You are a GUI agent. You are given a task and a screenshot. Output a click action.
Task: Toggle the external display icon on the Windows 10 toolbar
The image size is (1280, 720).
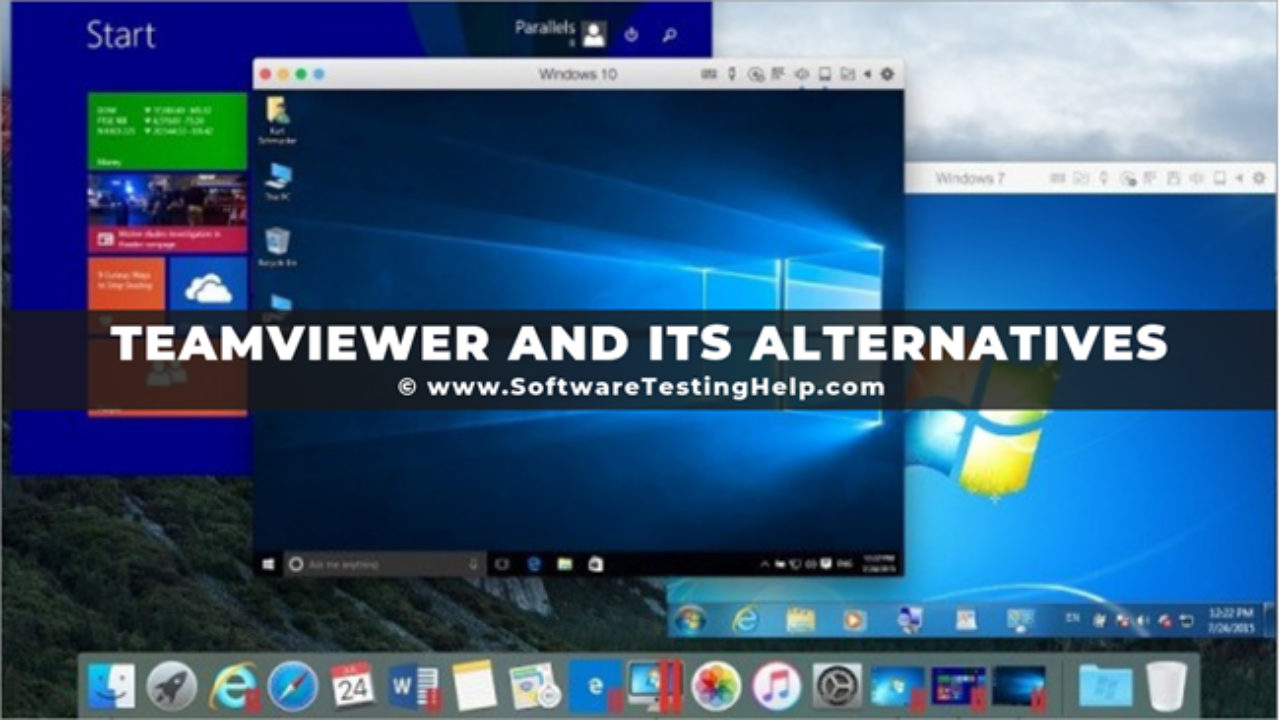pos(825,73)
